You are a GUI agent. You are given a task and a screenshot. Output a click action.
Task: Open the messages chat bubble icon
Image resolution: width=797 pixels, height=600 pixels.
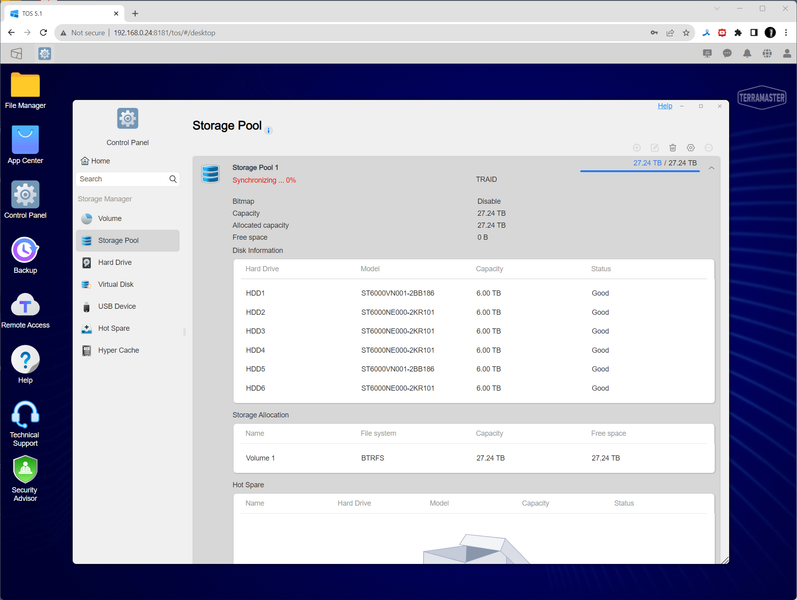[x=727, y=53]
